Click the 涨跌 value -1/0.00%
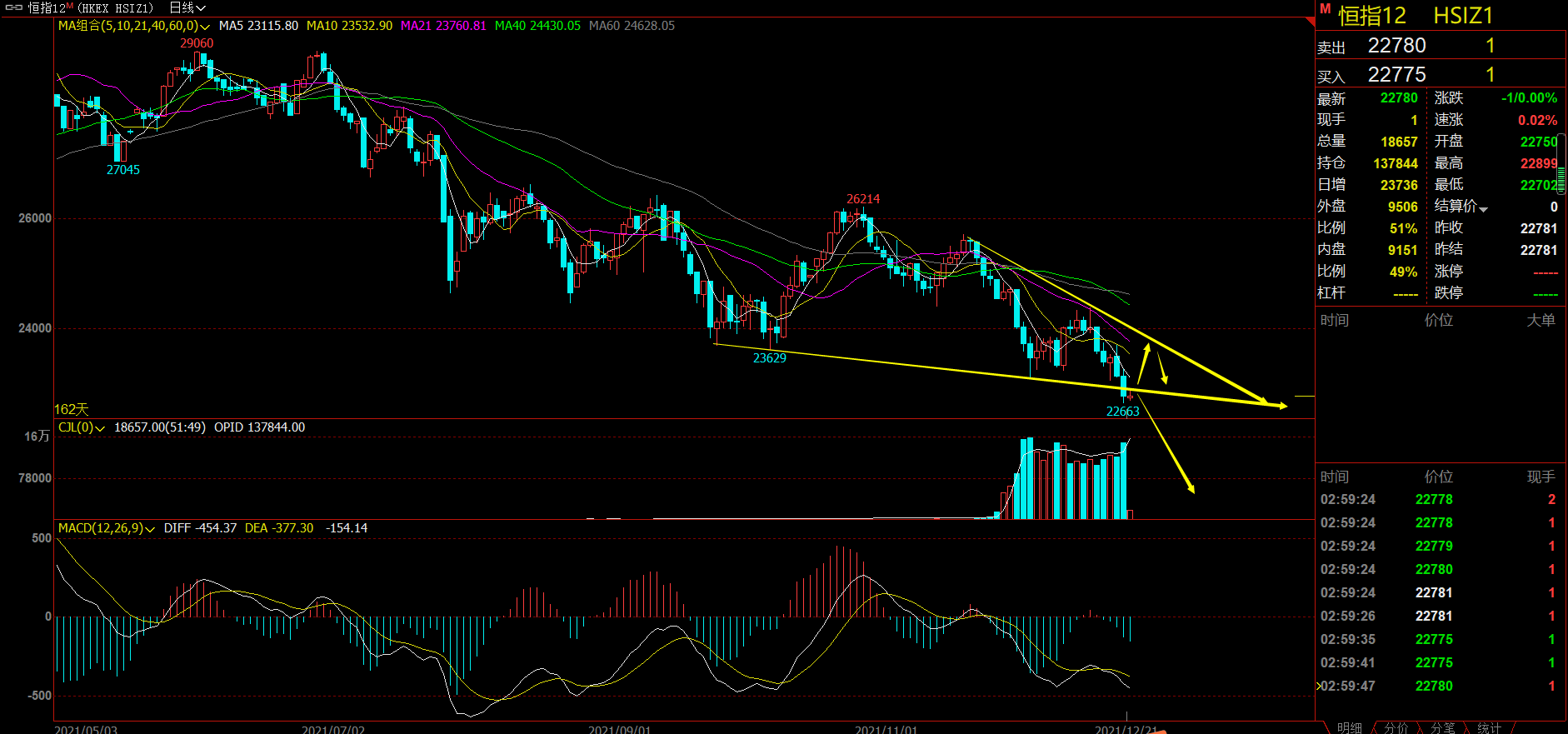This screenshot has height=734, width=1568. click(x=1529, y=98)
